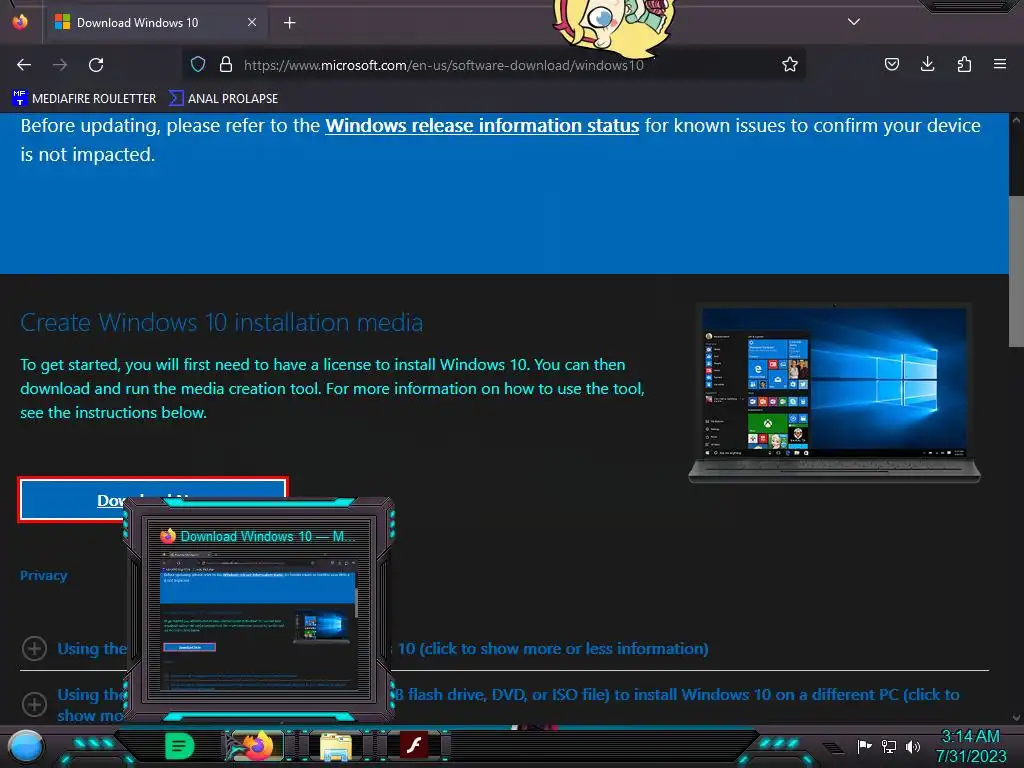The height and width of the screenshot is (768, 1024).
Task: Click the Firefox logo icon beside the tab strip
Action: coord(20,22)
